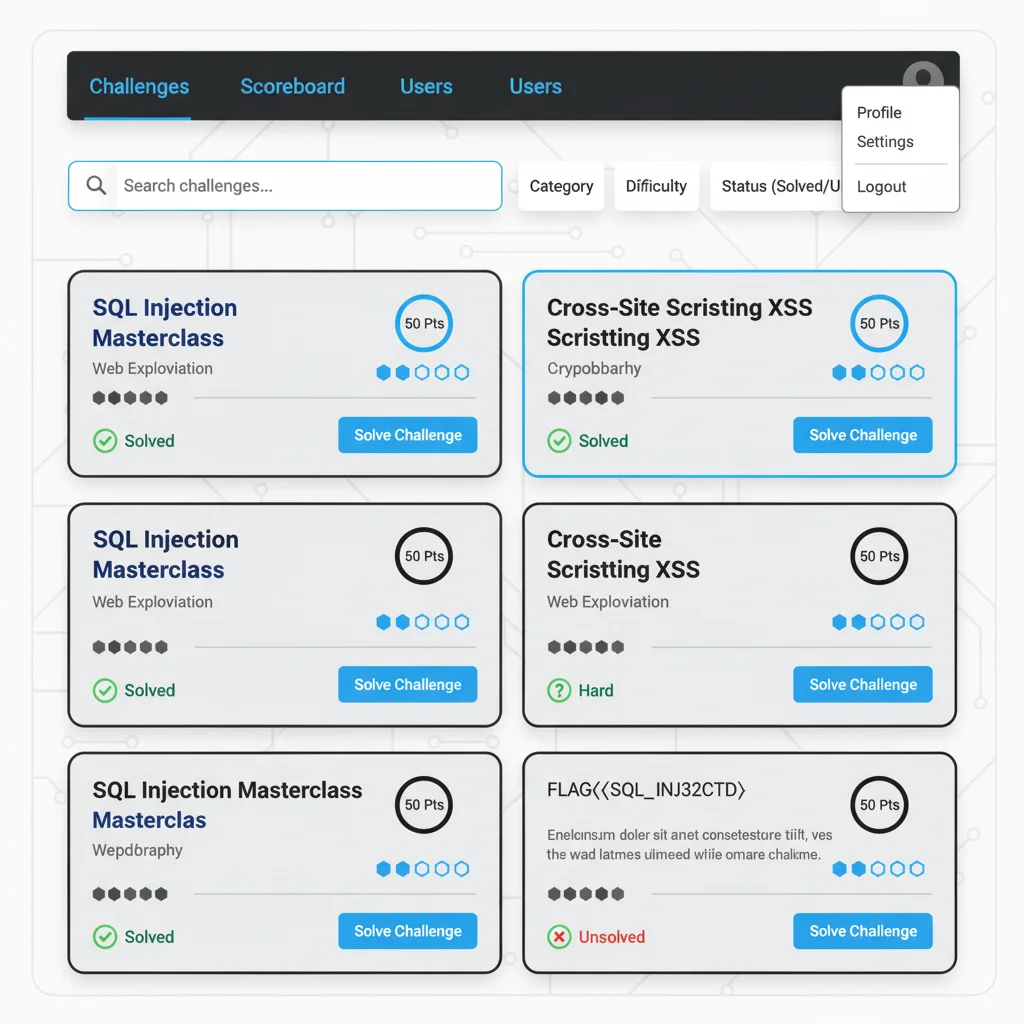This screenshot has height=1024, width=1024.
Task: Click the red Unsolved icon on the FLAG card
Action: click(560, 936)
